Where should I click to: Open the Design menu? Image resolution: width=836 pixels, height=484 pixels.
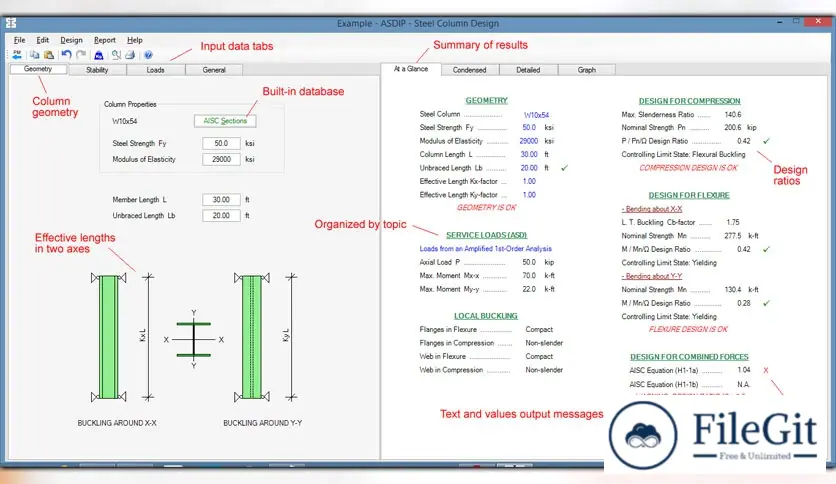point(71,40)
